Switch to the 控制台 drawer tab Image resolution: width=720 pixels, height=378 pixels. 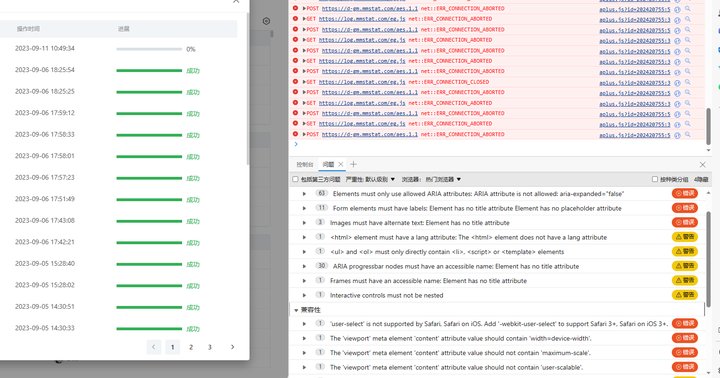(304, 164)
